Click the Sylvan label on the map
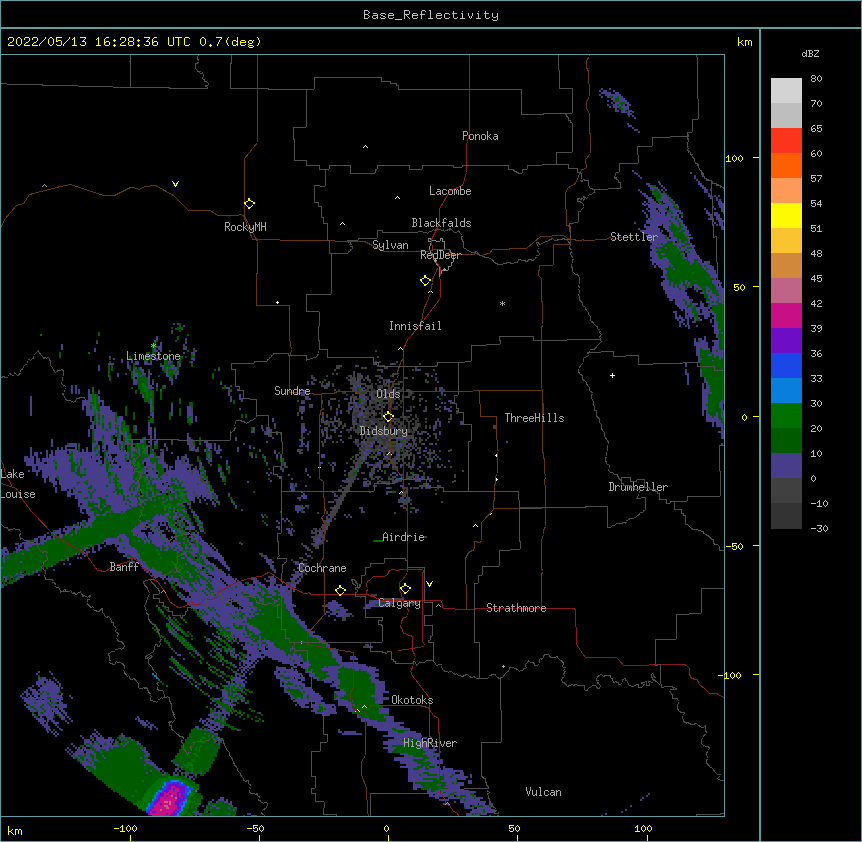Viewport: 862px width, 842px height. [x=390, y=245]
